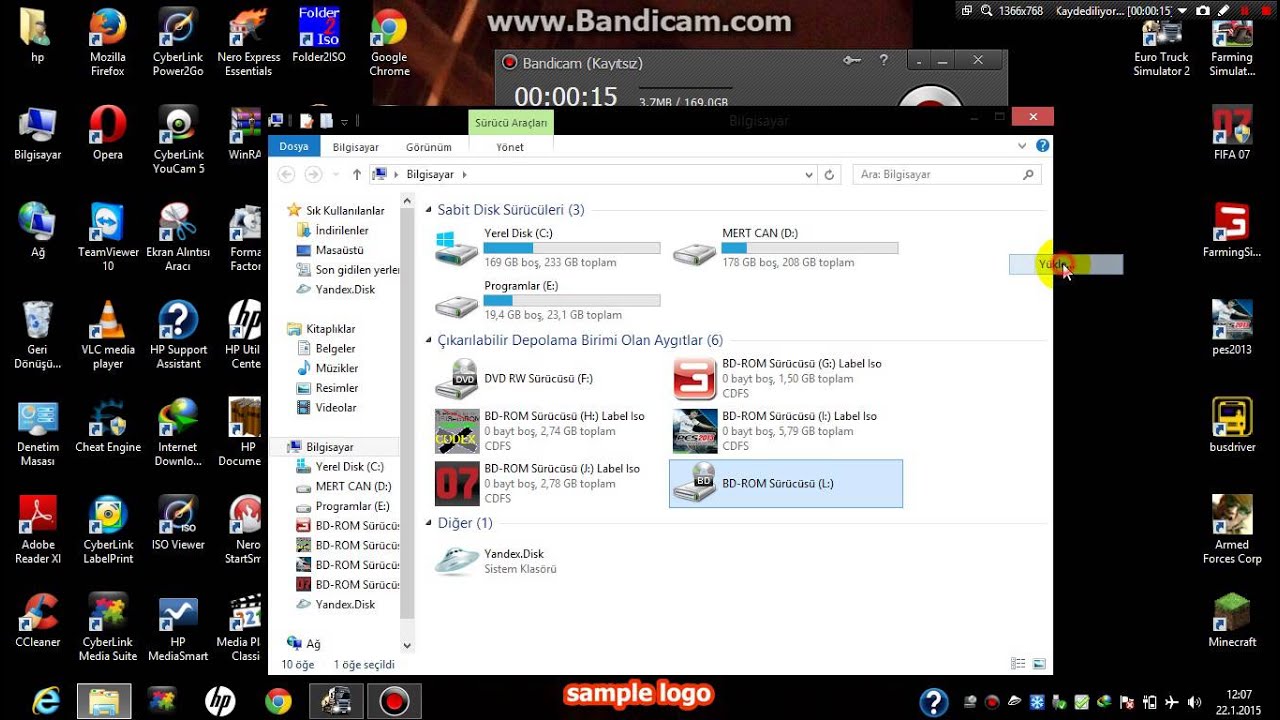Click the Programlar (E:) capacity bar
This screenshot has height=720, width=1280.
(572, 300)
